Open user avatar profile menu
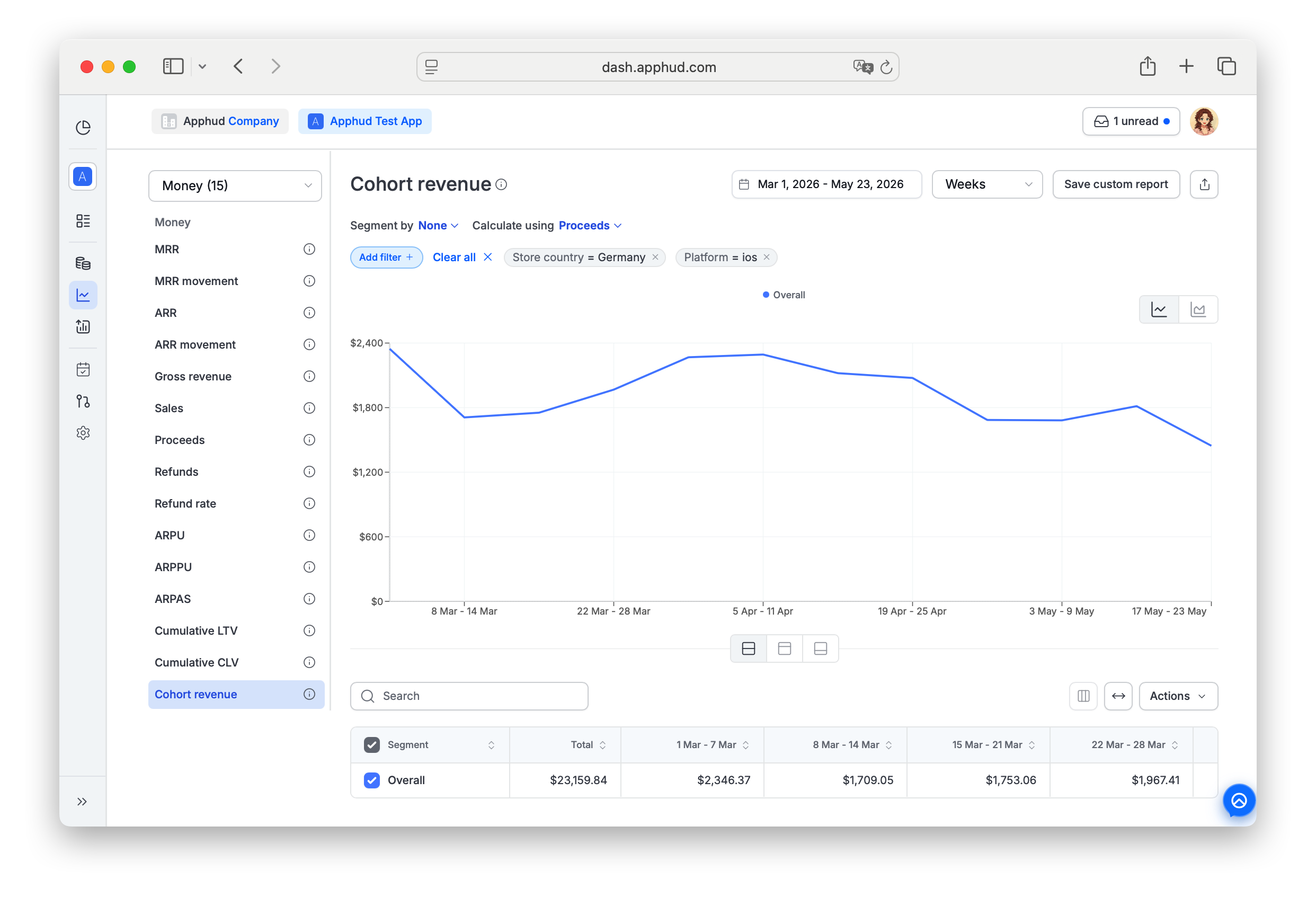The width and height of the screenshot is (1316, 906). [x=1205, y=121]
